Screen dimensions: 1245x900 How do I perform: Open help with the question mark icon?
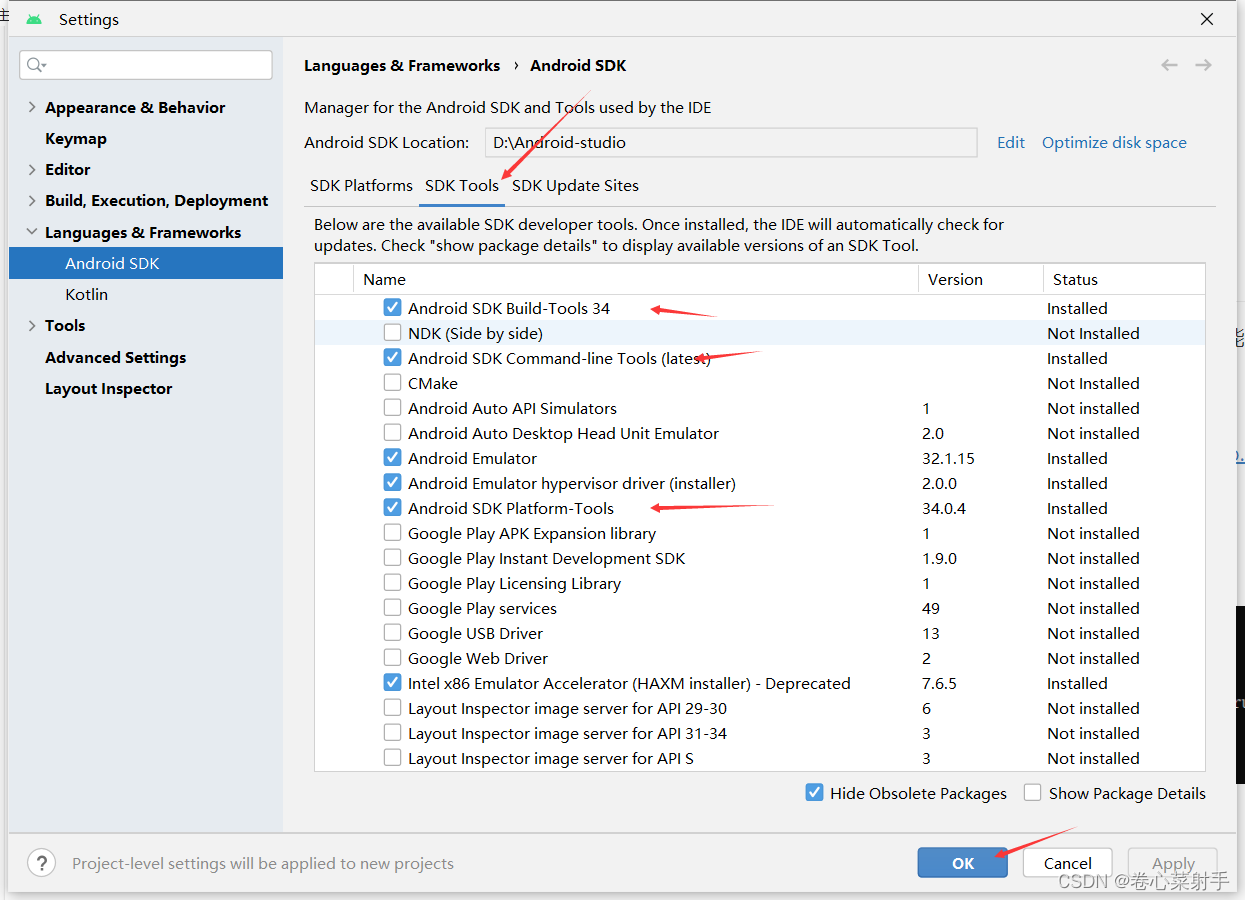click(41, 863)
